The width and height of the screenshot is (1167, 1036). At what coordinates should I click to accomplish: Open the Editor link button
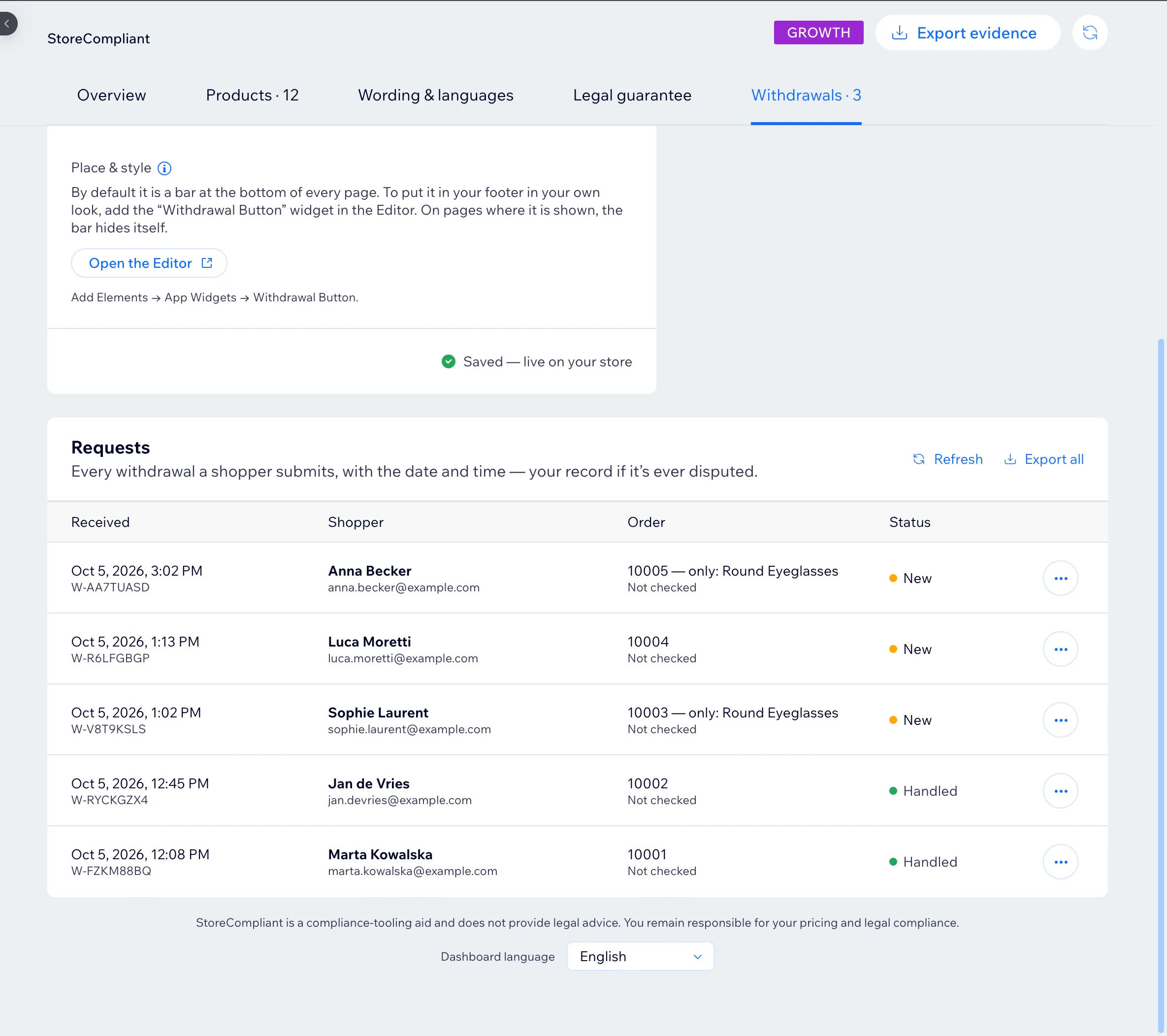pos(149,263)
